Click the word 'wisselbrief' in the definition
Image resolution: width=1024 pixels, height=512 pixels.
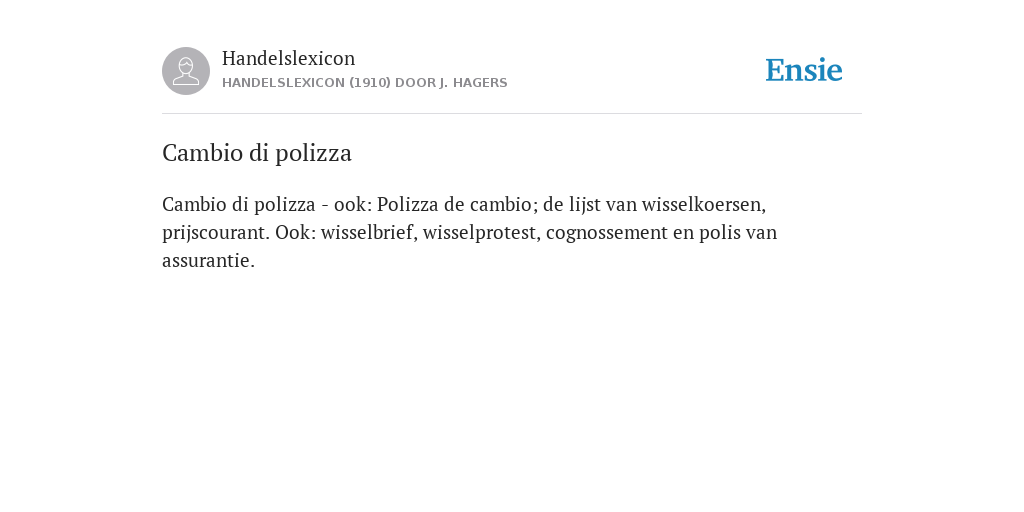pyautogui.click(x=366, y=232)
